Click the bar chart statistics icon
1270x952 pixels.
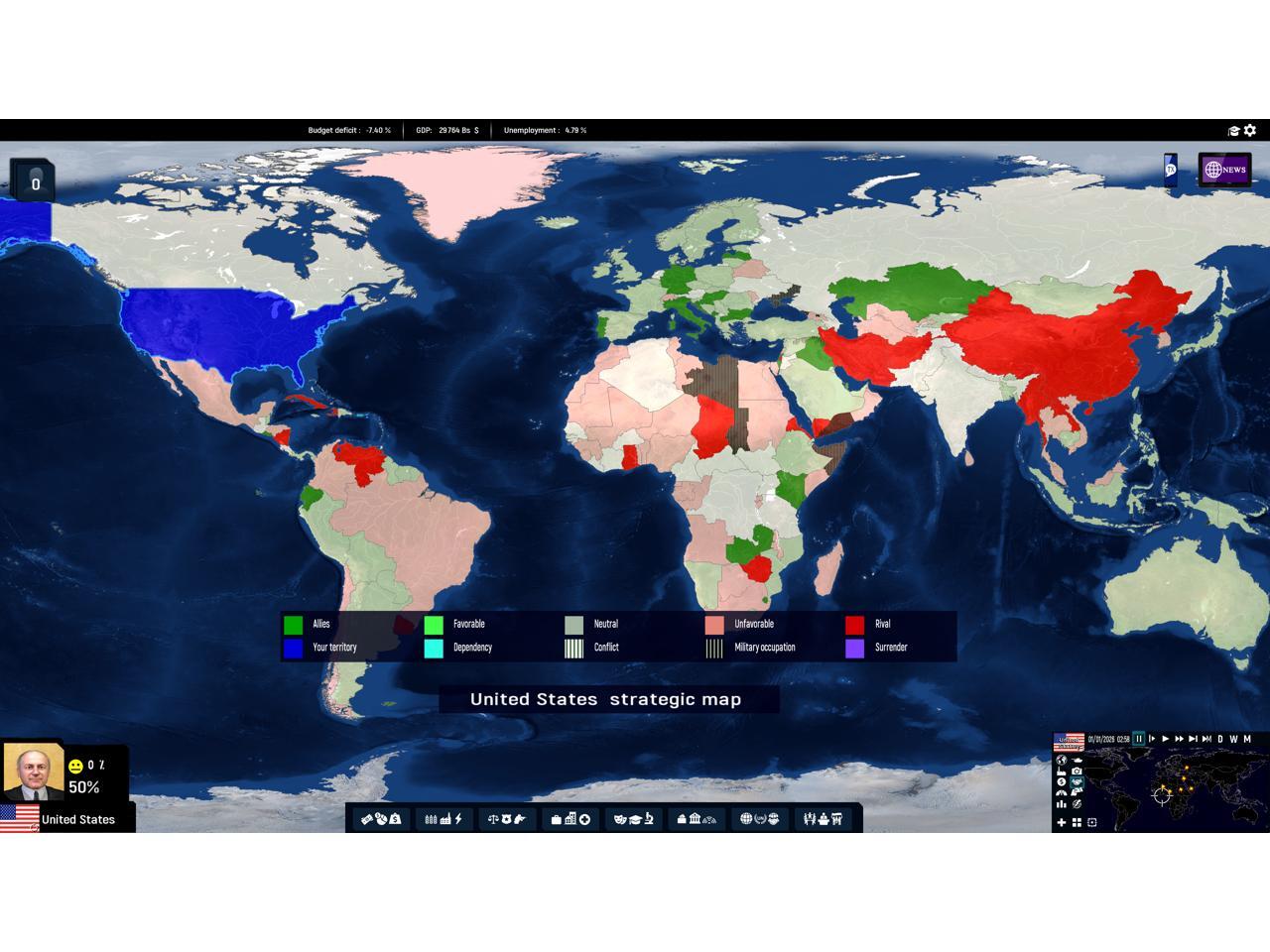1062,804
